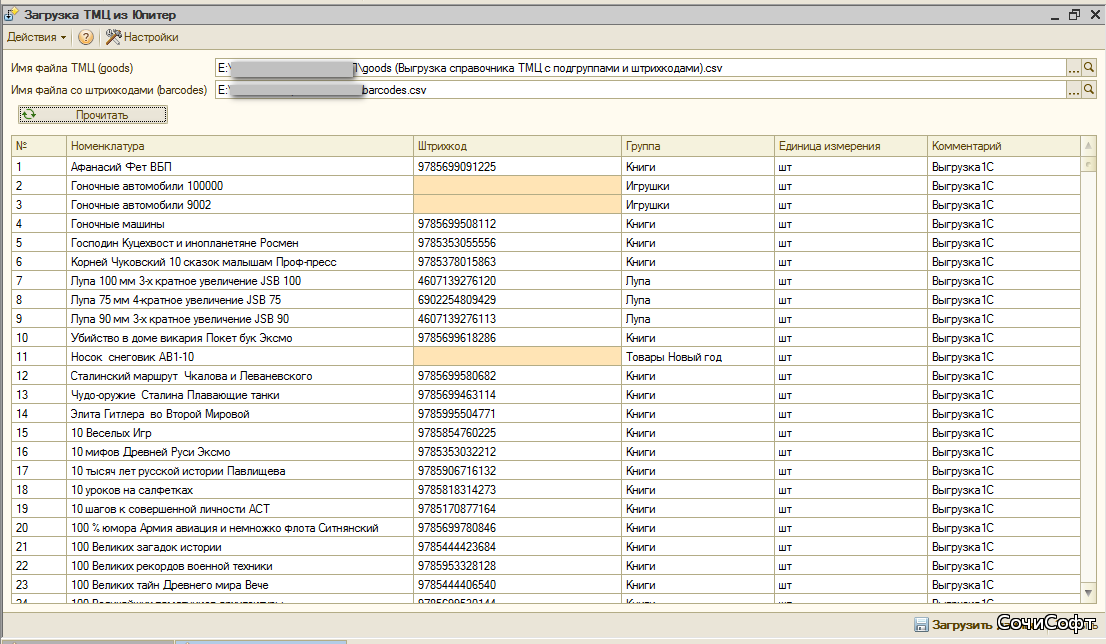1106x644 pixels.
Task: Select 'Чудо-оружие Сталина Плавающие танки'
Action: pos(546,396)
